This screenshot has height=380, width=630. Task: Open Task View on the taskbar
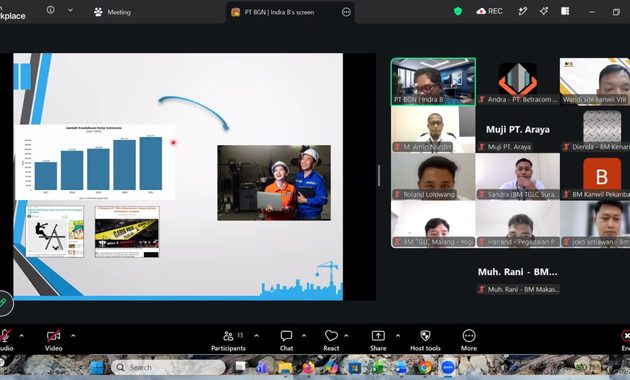pos(240,367)
